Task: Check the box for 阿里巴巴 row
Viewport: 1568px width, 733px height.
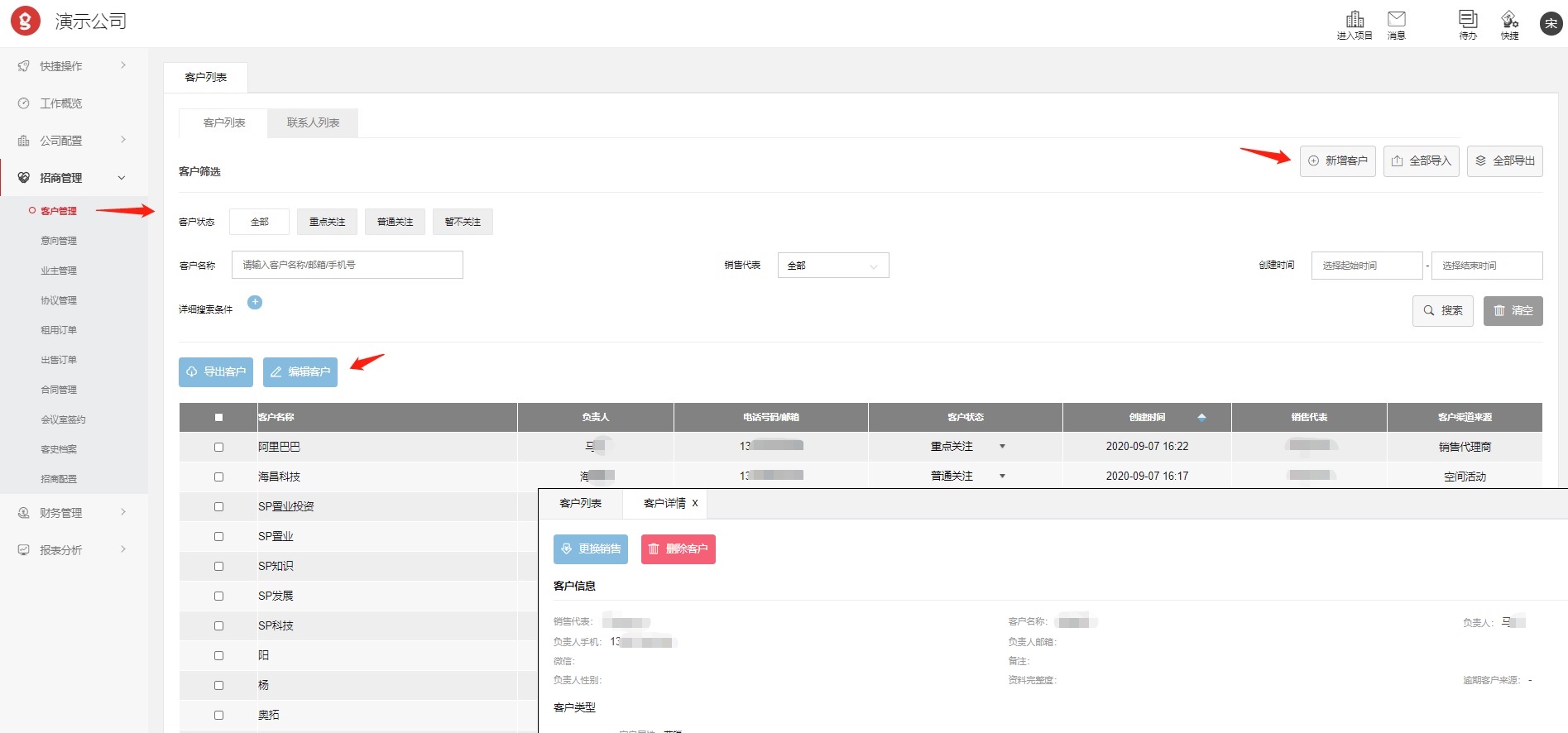Action: click(x=218, y=447)
